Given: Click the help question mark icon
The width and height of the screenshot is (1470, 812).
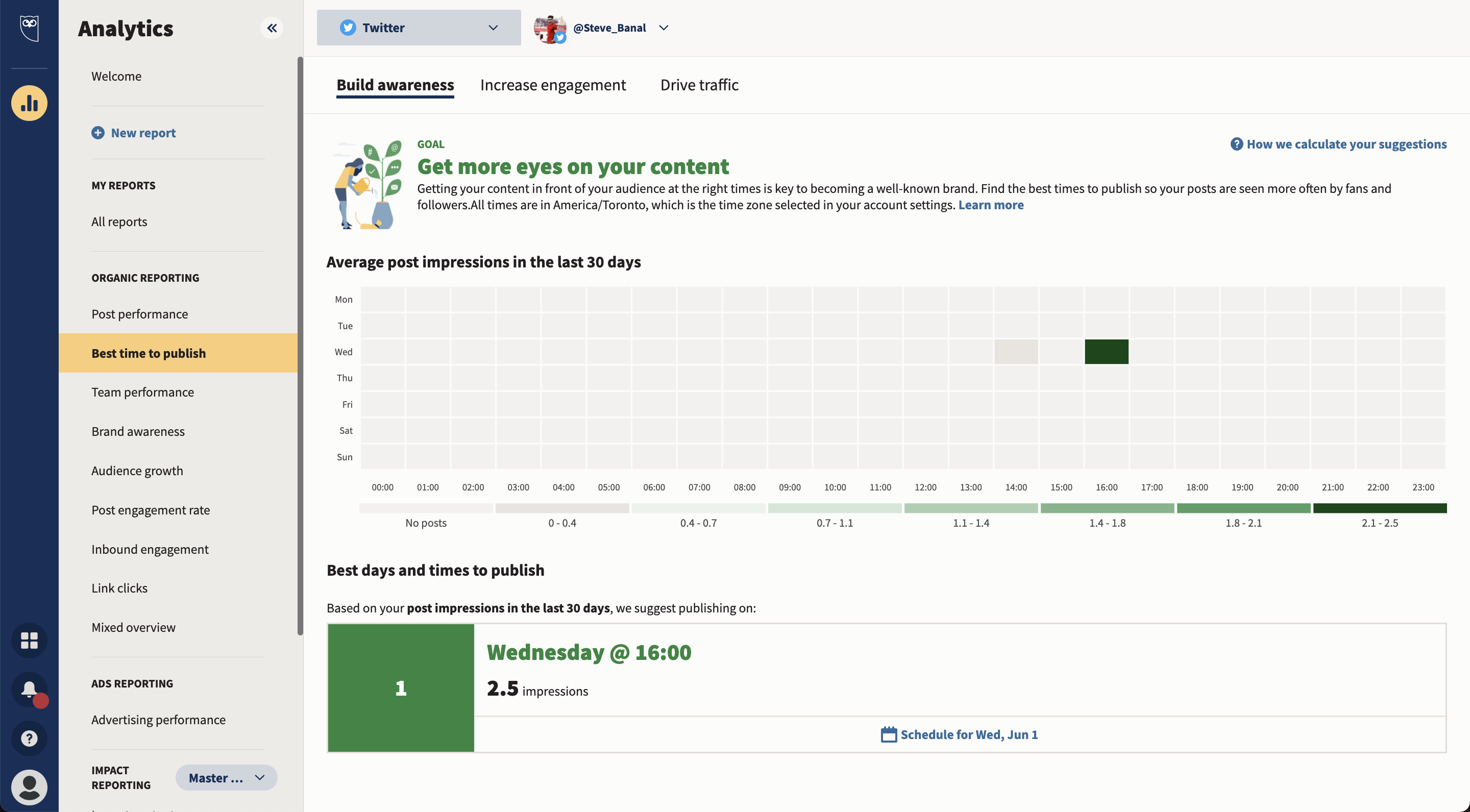Looking at the screenshot, I should 29,739.
